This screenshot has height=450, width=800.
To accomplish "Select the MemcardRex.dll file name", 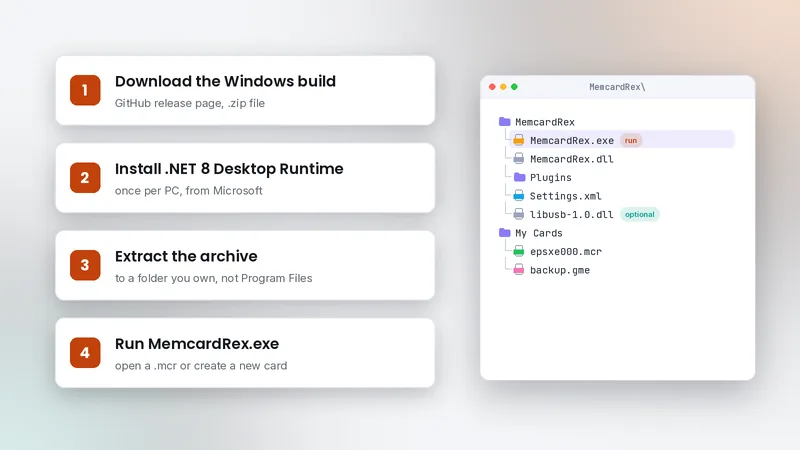I will click(572, 159).
